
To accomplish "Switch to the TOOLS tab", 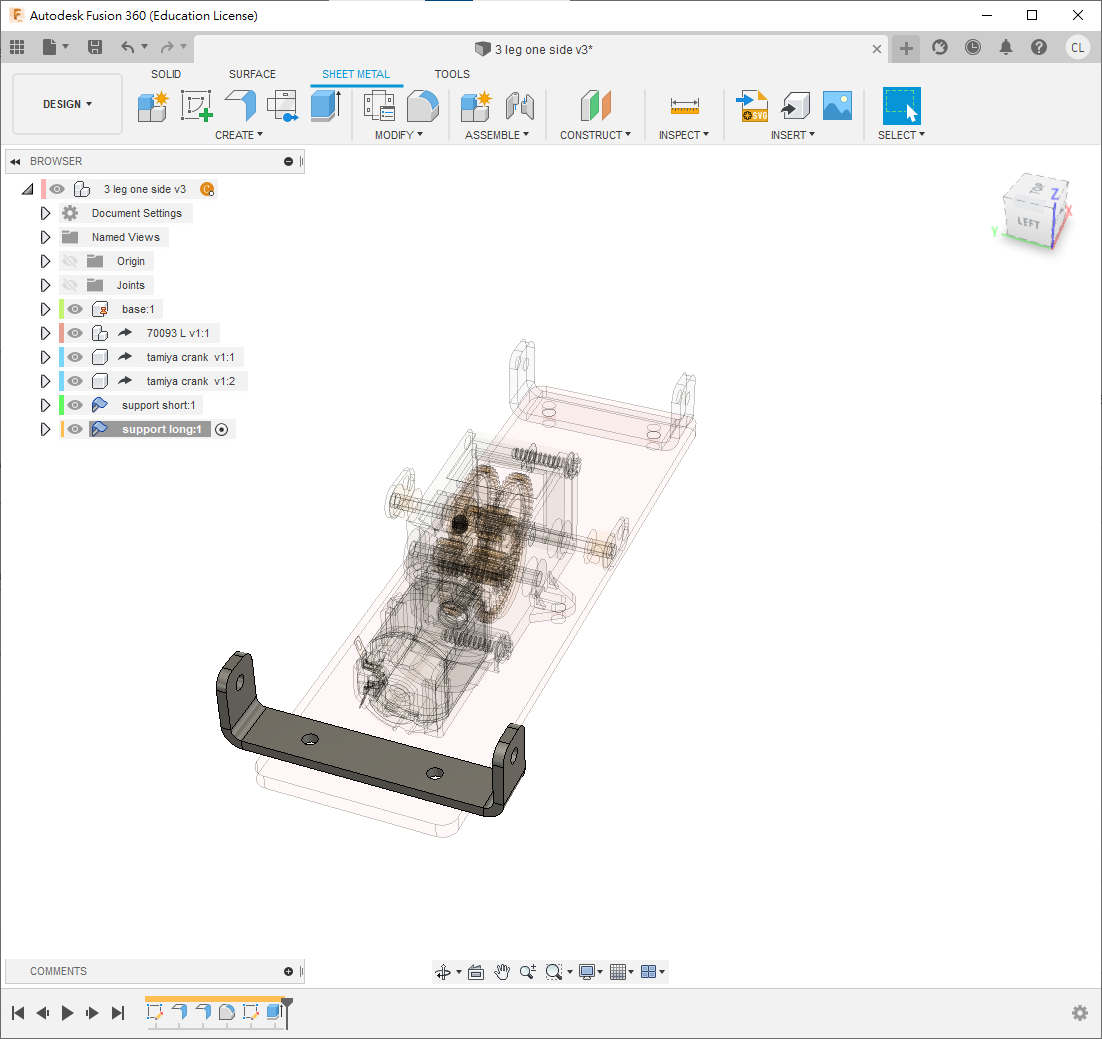I will 452,74.
